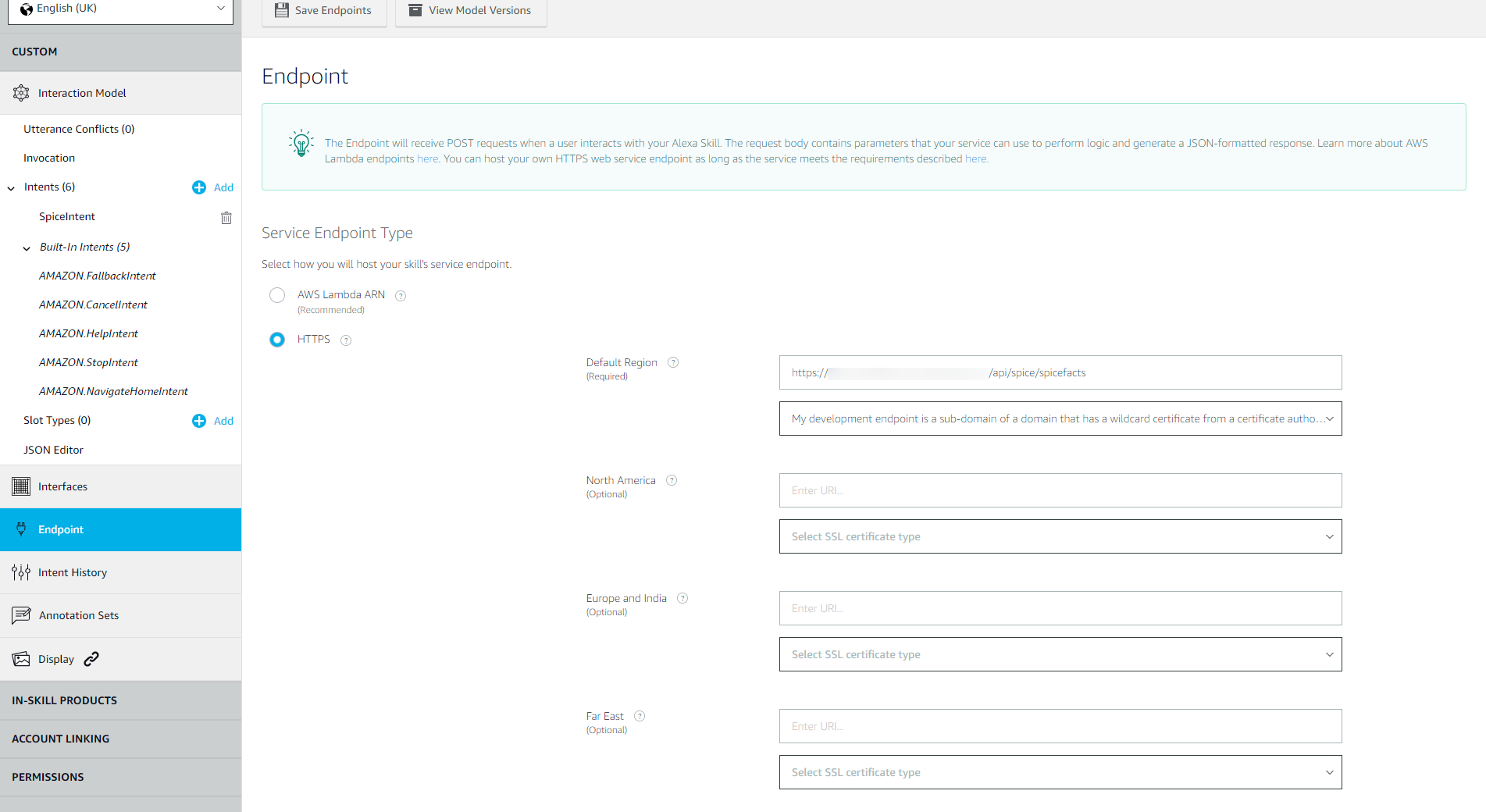The image size is (1486, 812).
Task: Click the View Model Versions archive icon
Action: click(x=415, y=10)
